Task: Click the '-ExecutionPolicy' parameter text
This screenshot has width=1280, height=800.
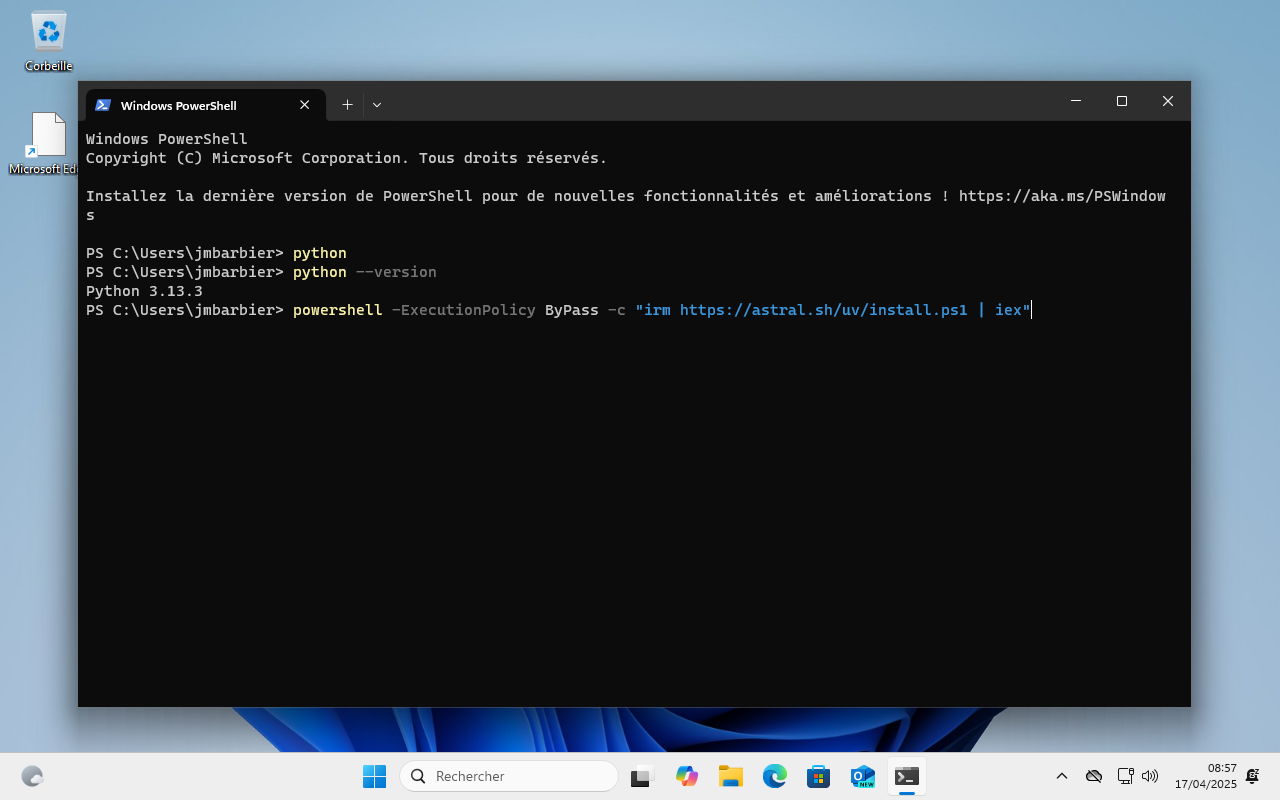Action: [x=464, y=310]
